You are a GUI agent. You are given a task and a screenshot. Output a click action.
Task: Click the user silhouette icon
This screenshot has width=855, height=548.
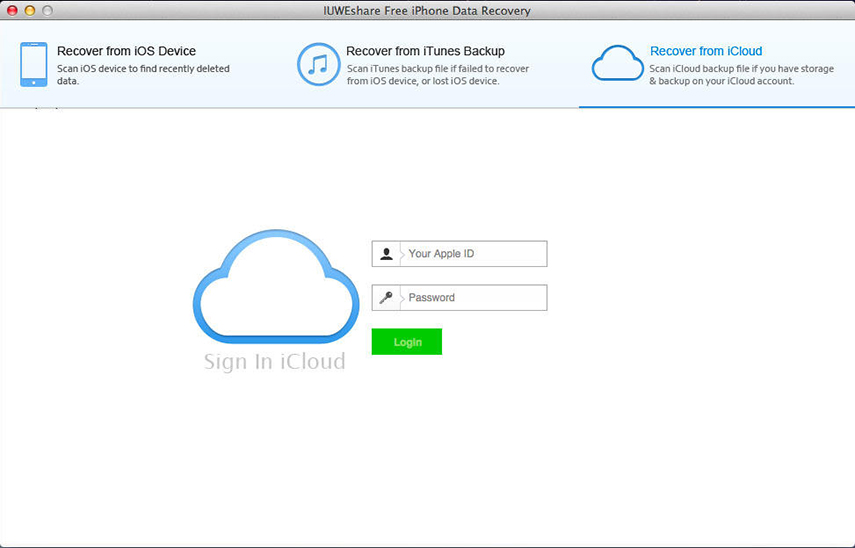386,254
